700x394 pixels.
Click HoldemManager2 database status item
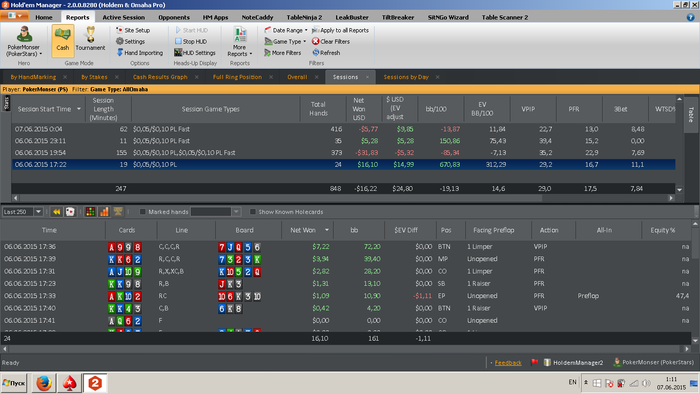(x=573, y=363)
